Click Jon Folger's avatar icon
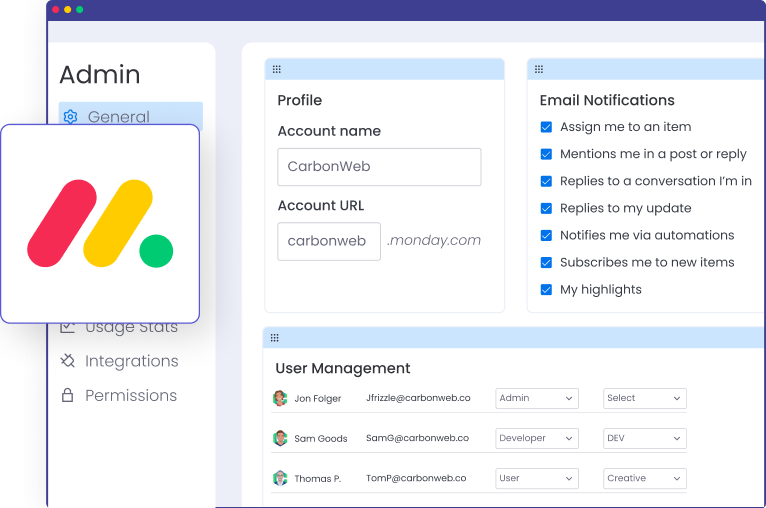 point(280,398)
